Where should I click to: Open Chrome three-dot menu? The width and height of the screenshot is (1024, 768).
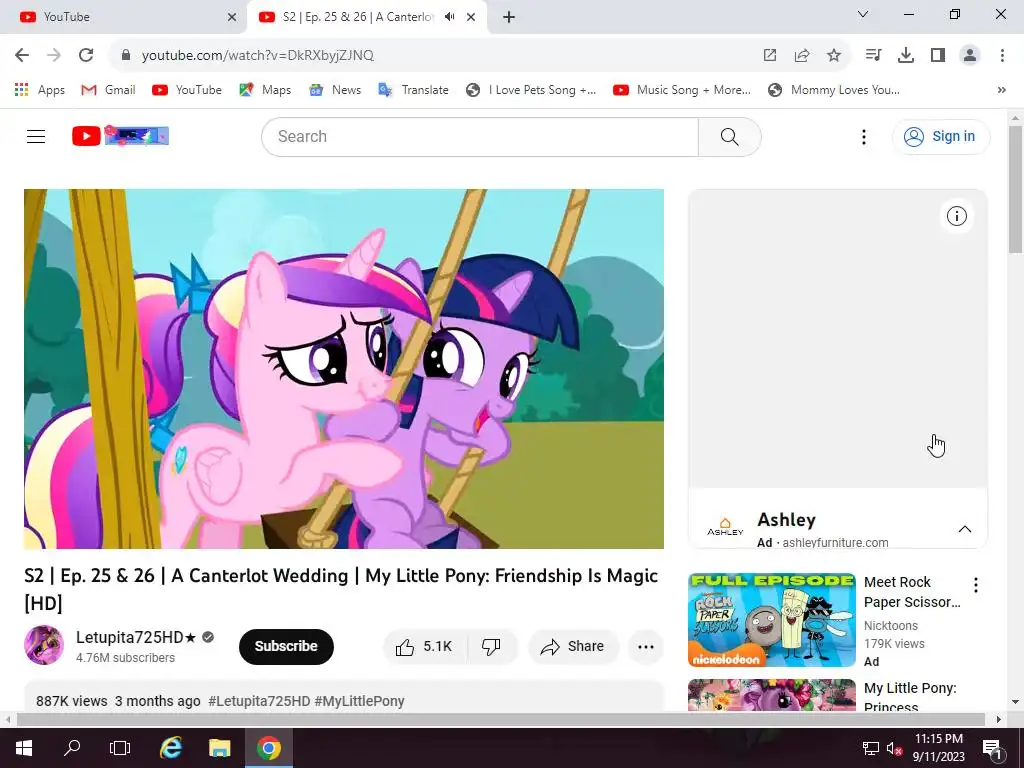[x=1002, y=55]
